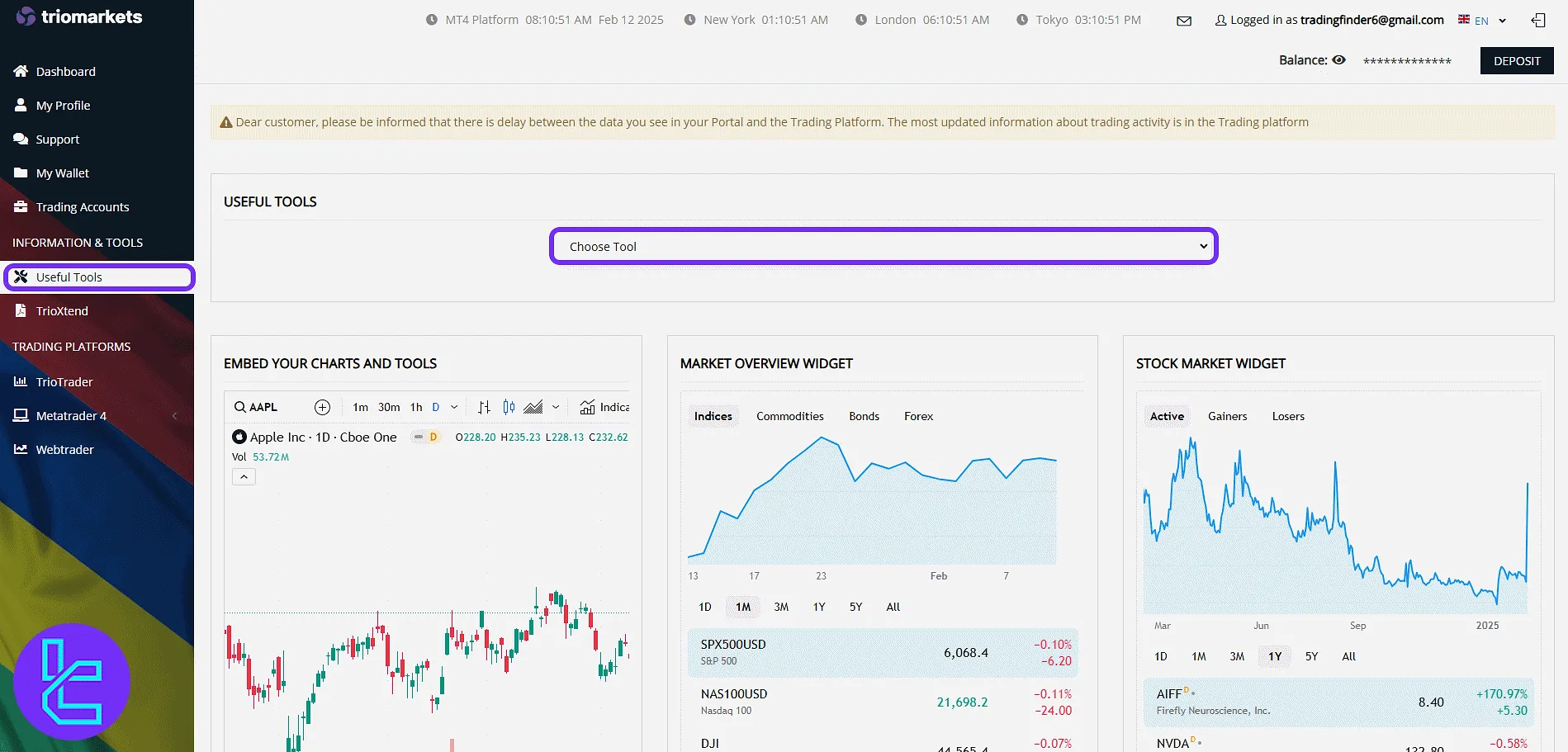The width and height of the screenshot is (1568, 752).
Task: Click the Apple logo in chart legend
Action: (239, 437)
